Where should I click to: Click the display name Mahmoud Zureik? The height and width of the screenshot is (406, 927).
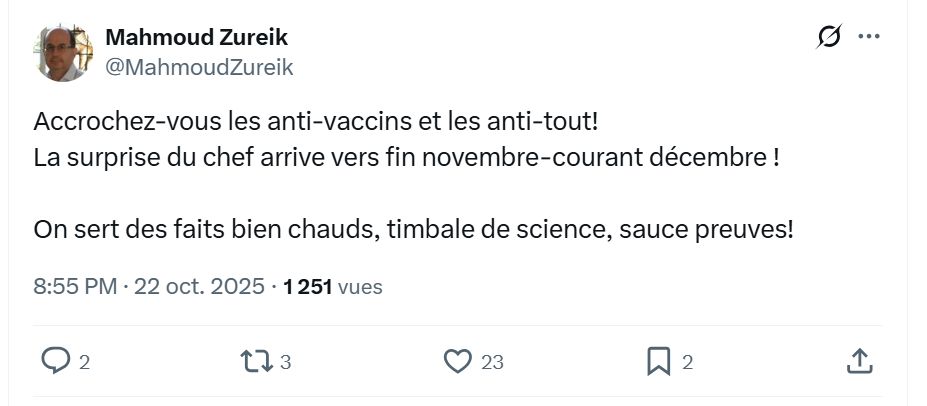pyautogui.click(x=196, y=38)
